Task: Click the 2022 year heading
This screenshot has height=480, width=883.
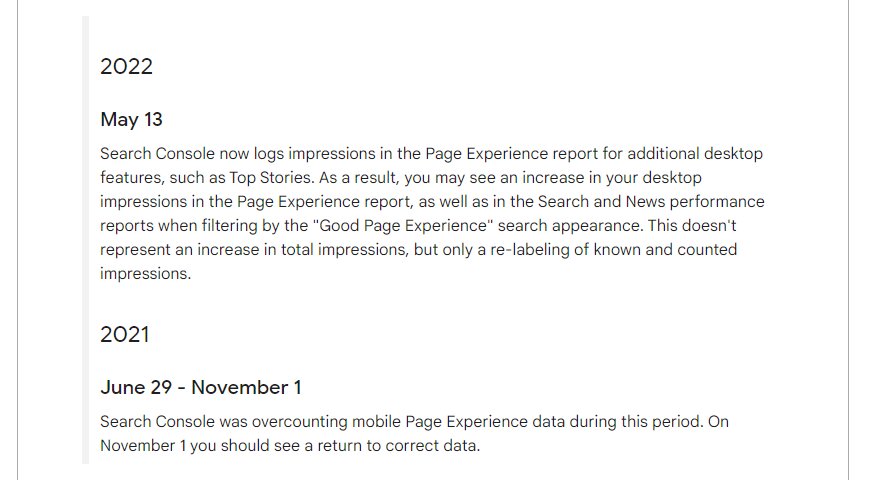Action: 126,66
